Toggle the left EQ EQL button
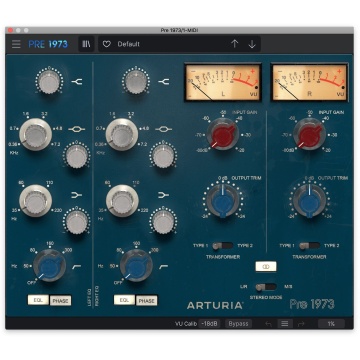This screenshot has height=360, width=360. coord(38,300)
